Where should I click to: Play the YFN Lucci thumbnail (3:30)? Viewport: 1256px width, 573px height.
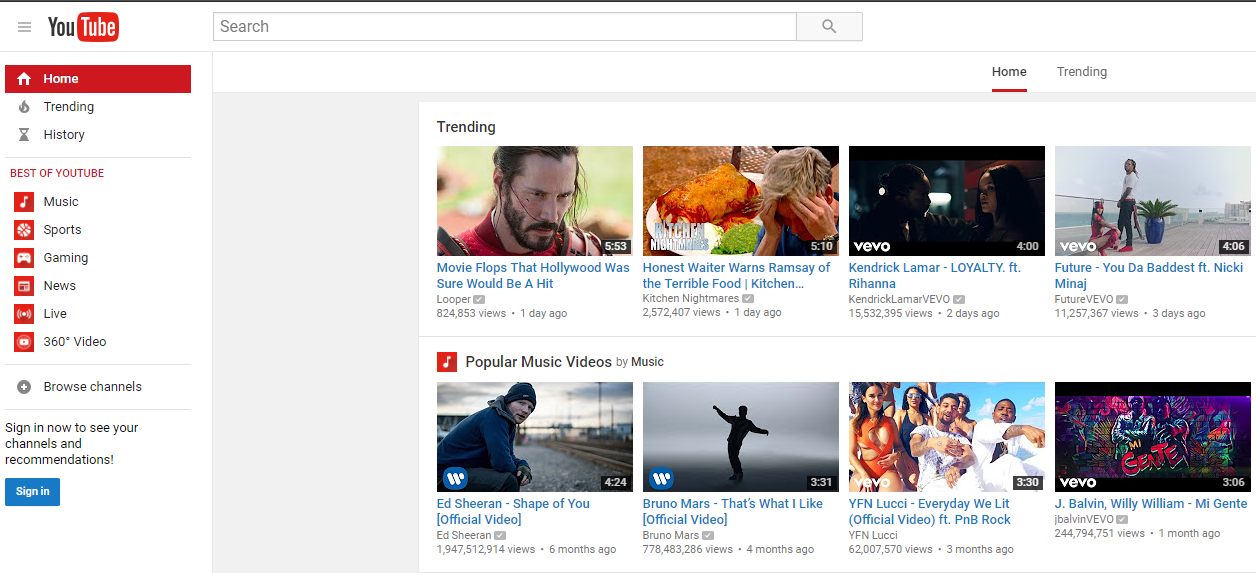947,437
